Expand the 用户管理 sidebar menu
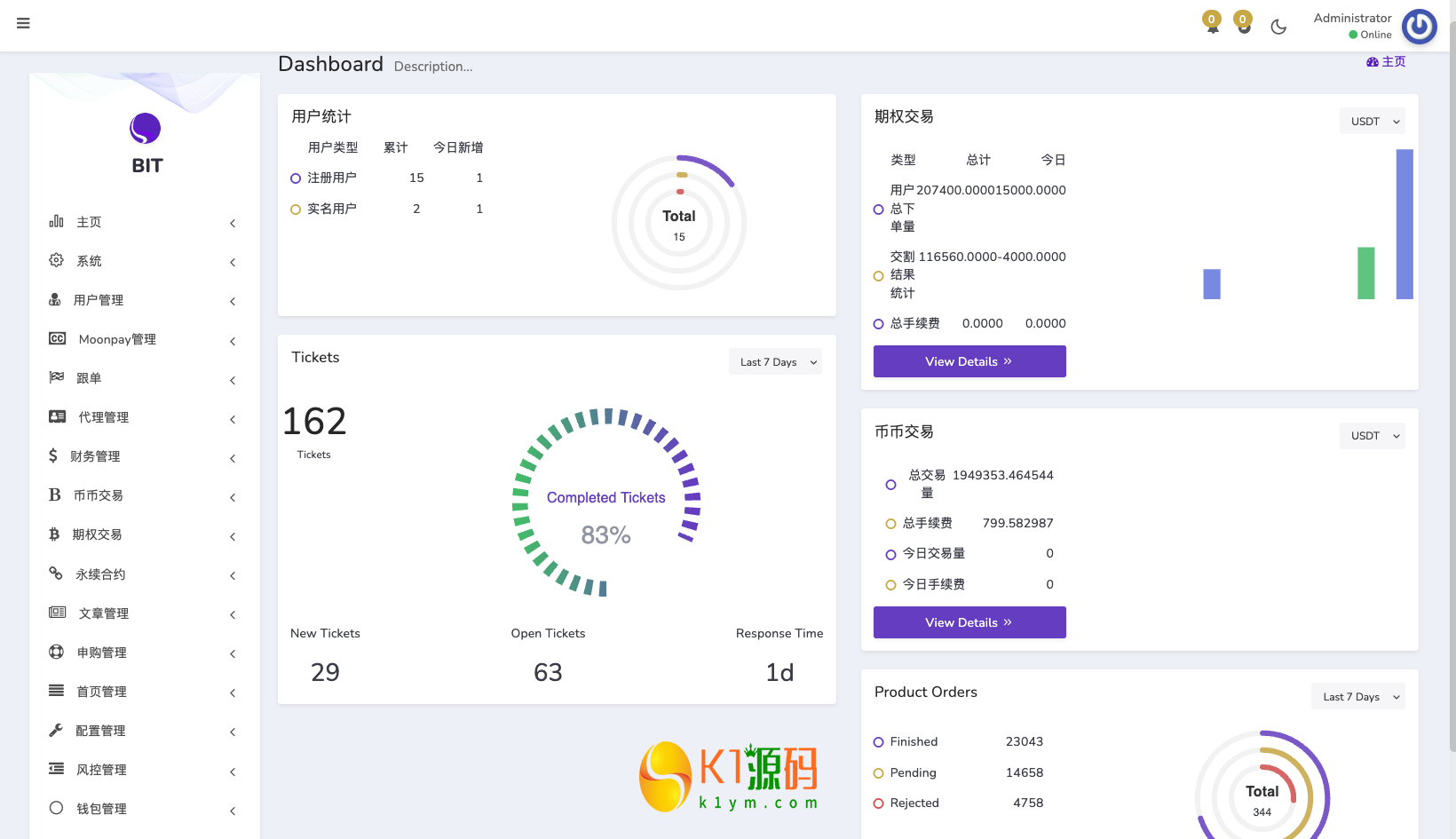 point(142,300)
